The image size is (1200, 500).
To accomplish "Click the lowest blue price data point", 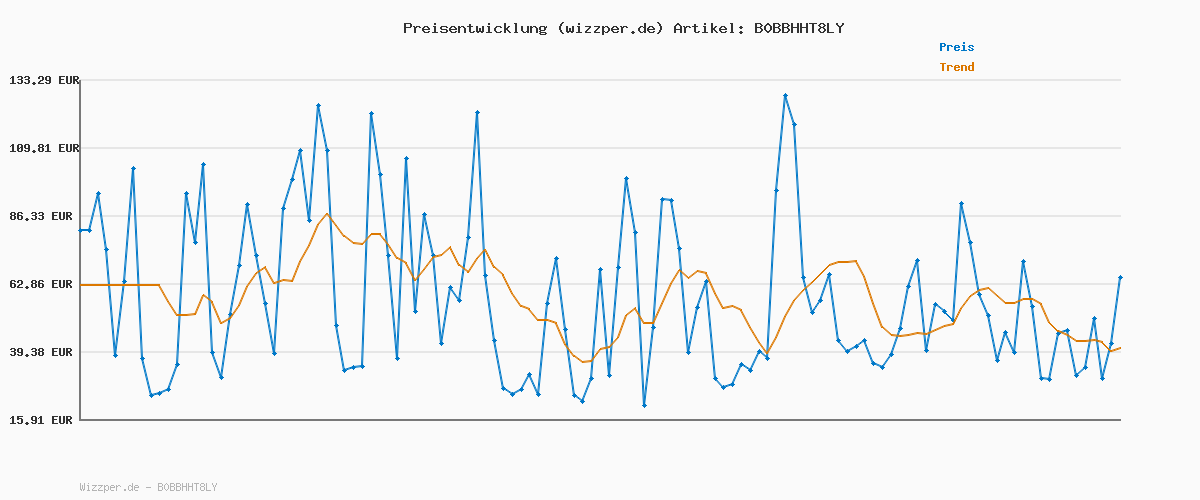I will pyautogui.click(x=644, y=405).
